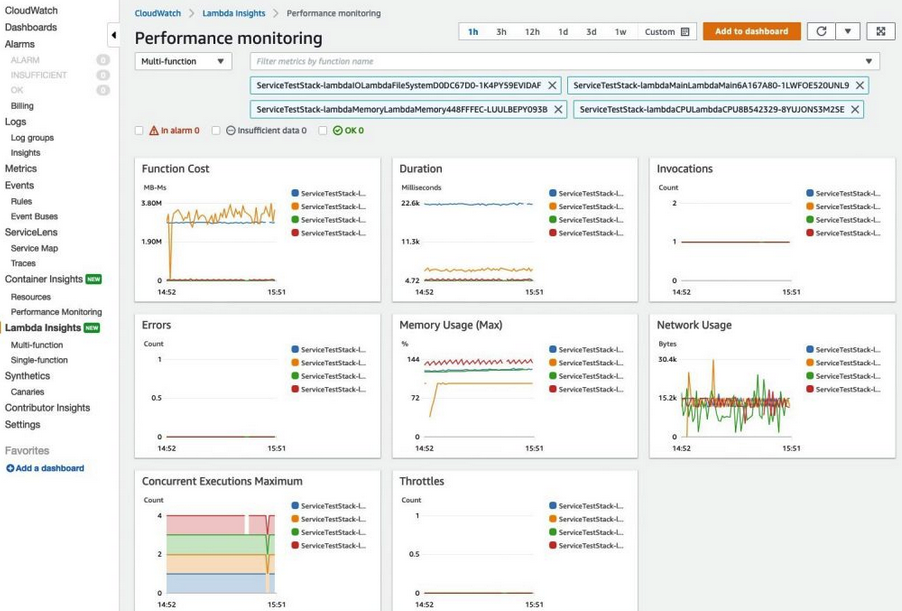Open Lambda Insights breadcrumb link
This screenshot has width=902, height=611.
coord(234,13)
